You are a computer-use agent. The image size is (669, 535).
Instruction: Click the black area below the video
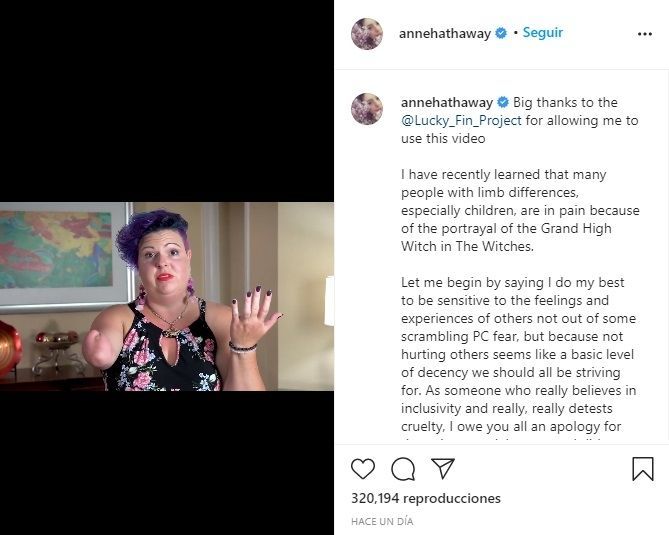click(167, 463)
